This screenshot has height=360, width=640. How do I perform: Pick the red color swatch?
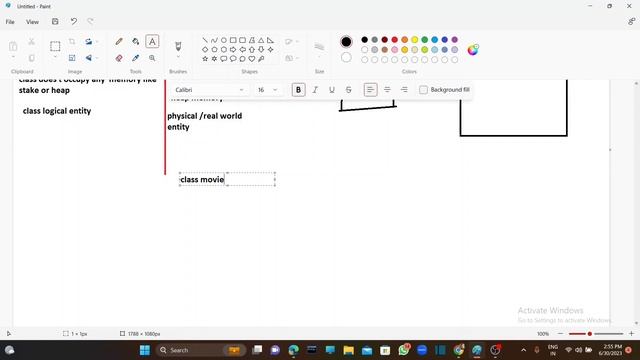tap(395, 40)
